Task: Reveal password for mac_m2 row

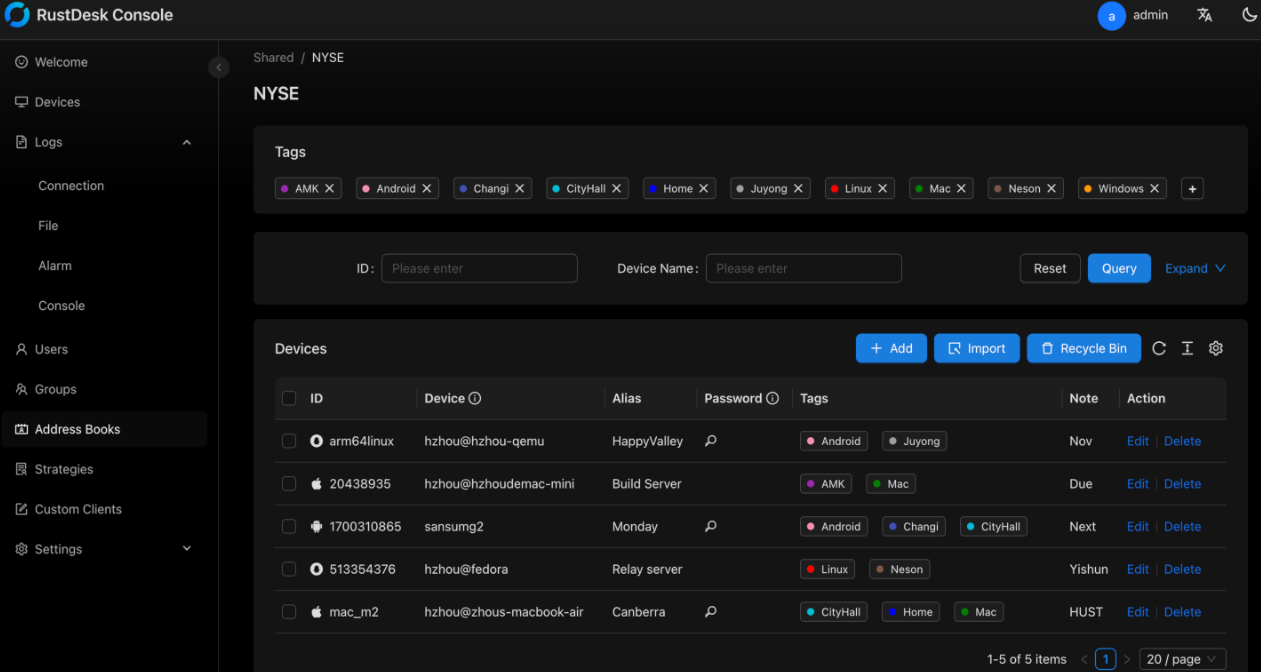Action: (711, 612)
